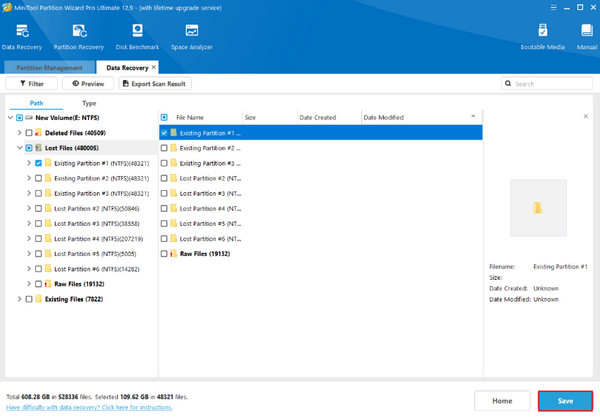The height and width of the screenshot is (418, 600).
Task: Click the Lost Files folder icon in tree
Action: [x=38, y=148]
